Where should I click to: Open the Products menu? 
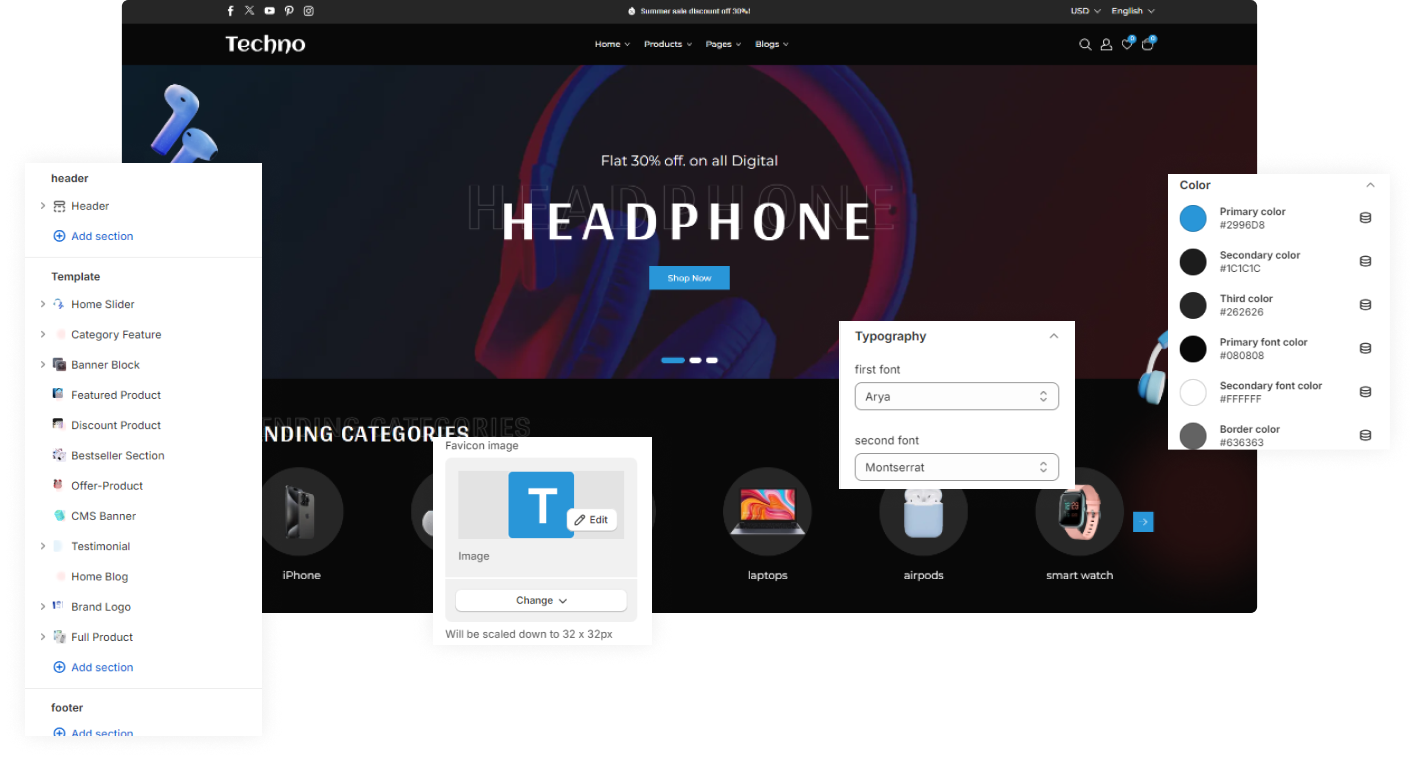(668, 44)
